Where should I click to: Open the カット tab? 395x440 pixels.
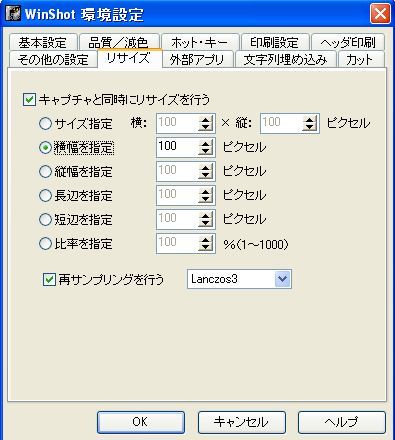click(361, 59)
